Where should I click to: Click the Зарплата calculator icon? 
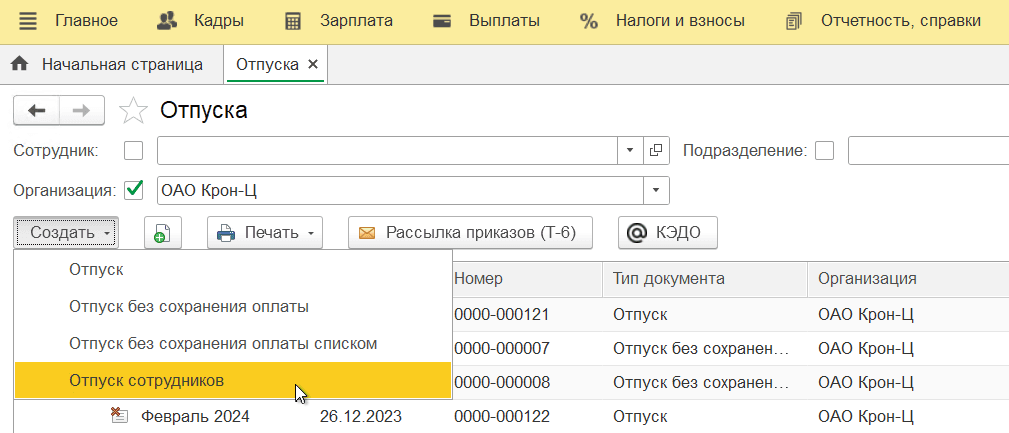point(293,21)
